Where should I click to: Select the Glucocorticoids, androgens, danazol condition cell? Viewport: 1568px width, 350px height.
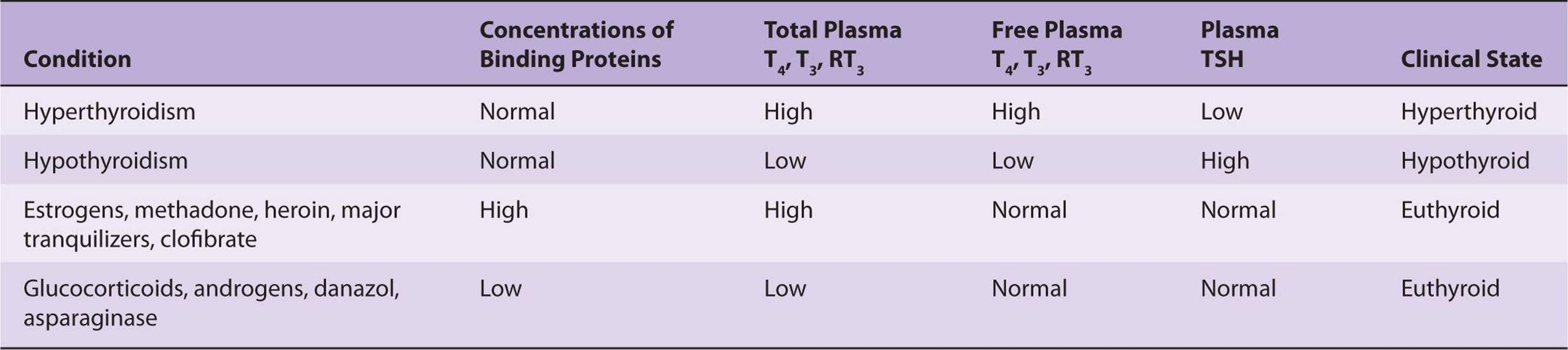pyautogui.click(x=211, y=303)
